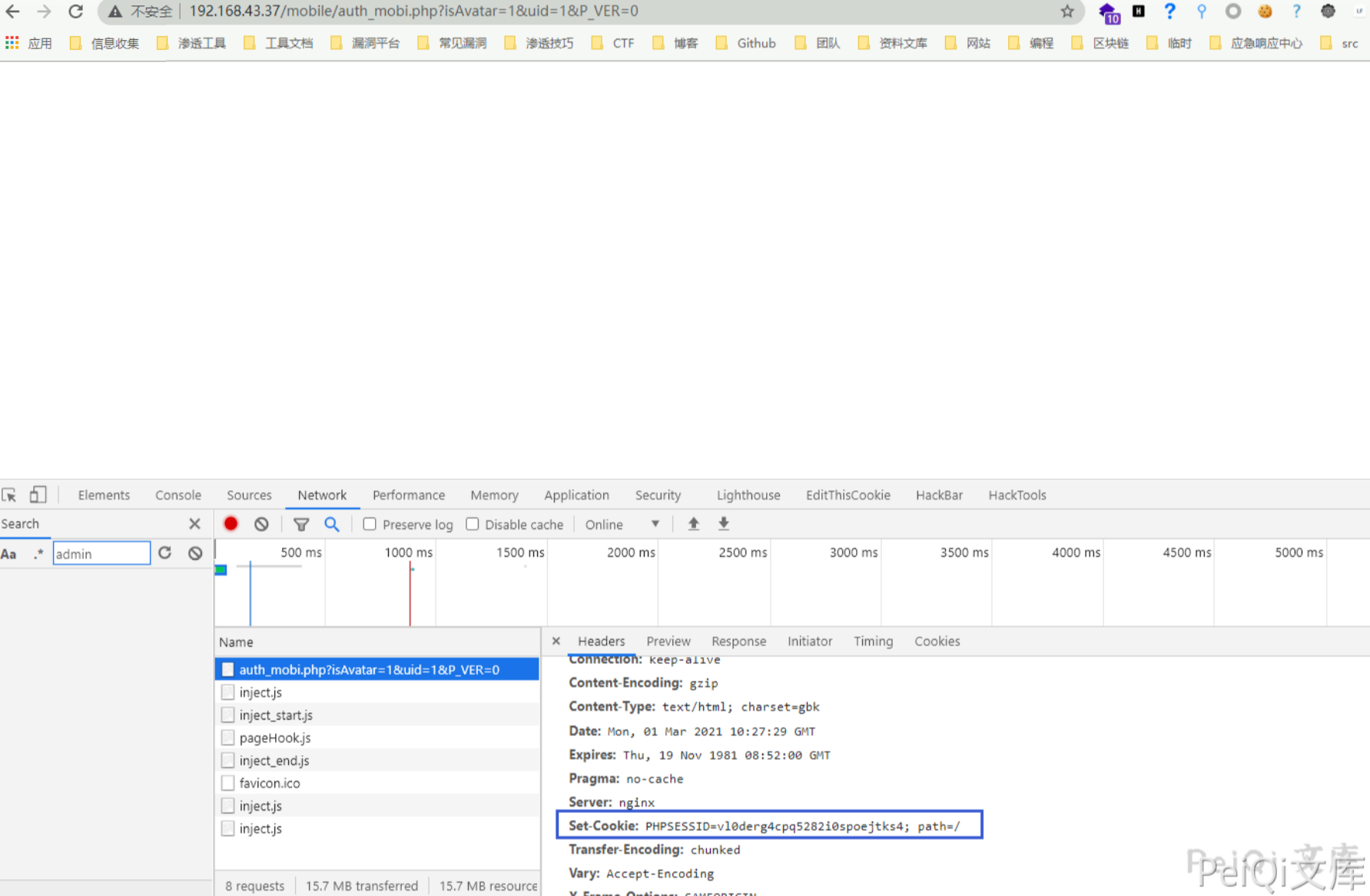Toggle the network filter funnel icon
This screenshot has width=1370, height=896.
click(301, 524)
